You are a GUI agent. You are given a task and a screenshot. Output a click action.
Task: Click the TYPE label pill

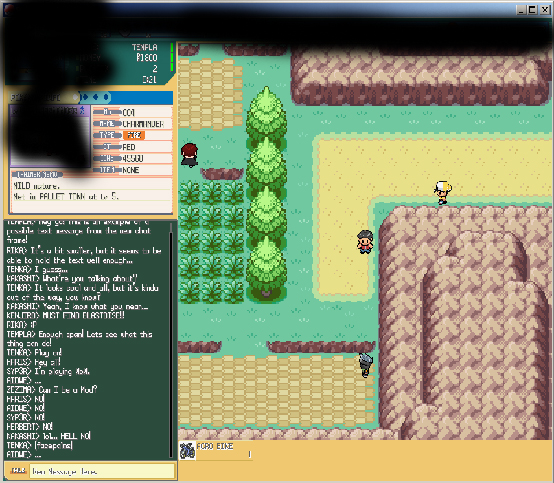point(107,135)
